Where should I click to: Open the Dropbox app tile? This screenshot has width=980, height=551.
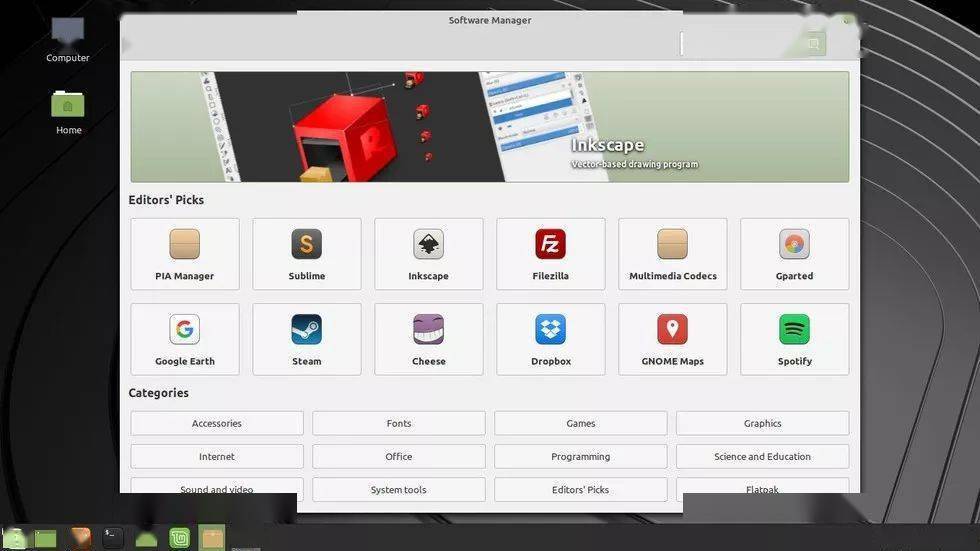point(551,339)
